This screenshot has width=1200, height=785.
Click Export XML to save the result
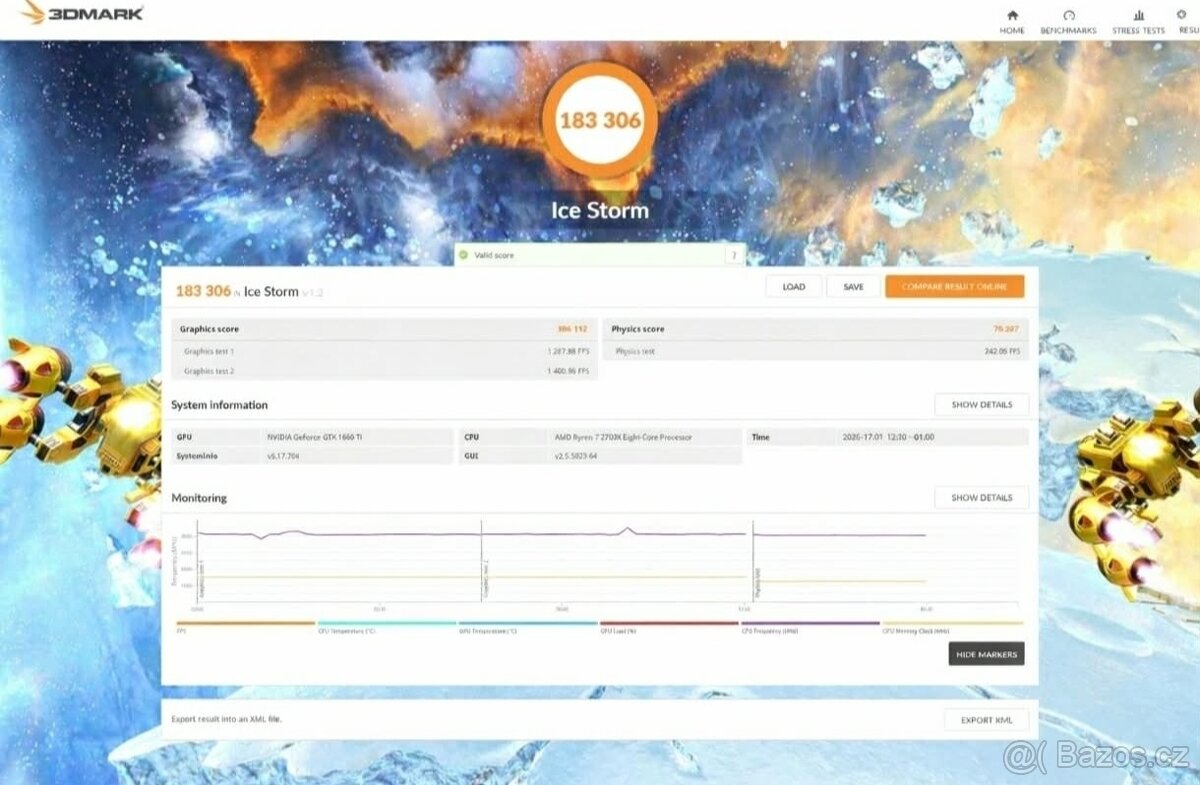[x=986, y=719]
